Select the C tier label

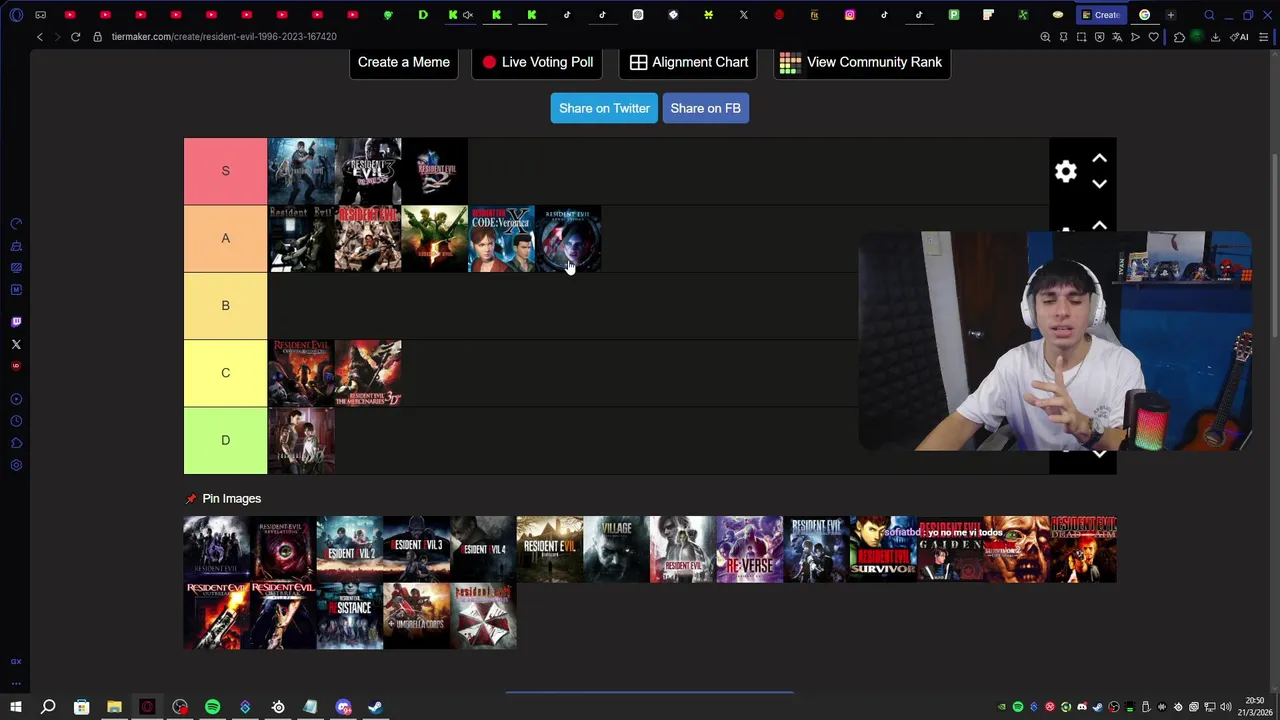[225, 373]
